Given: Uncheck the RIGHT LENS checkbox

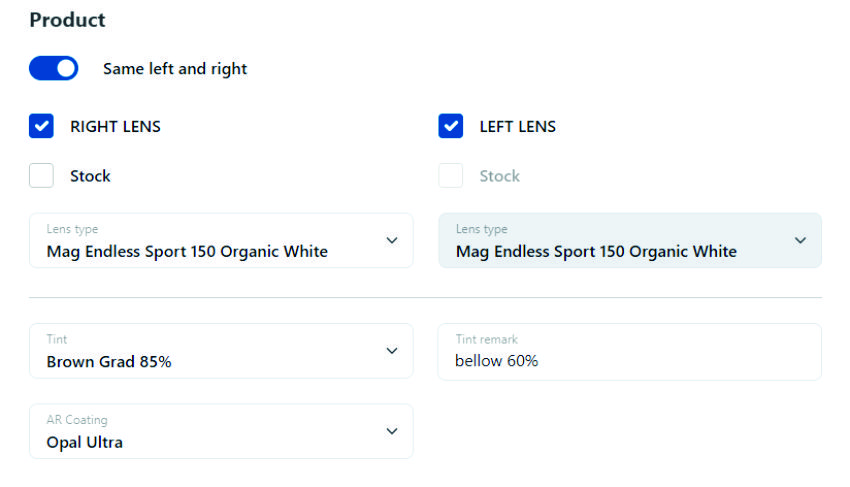Looking at the screenshot, I should [x=41, y=126].
